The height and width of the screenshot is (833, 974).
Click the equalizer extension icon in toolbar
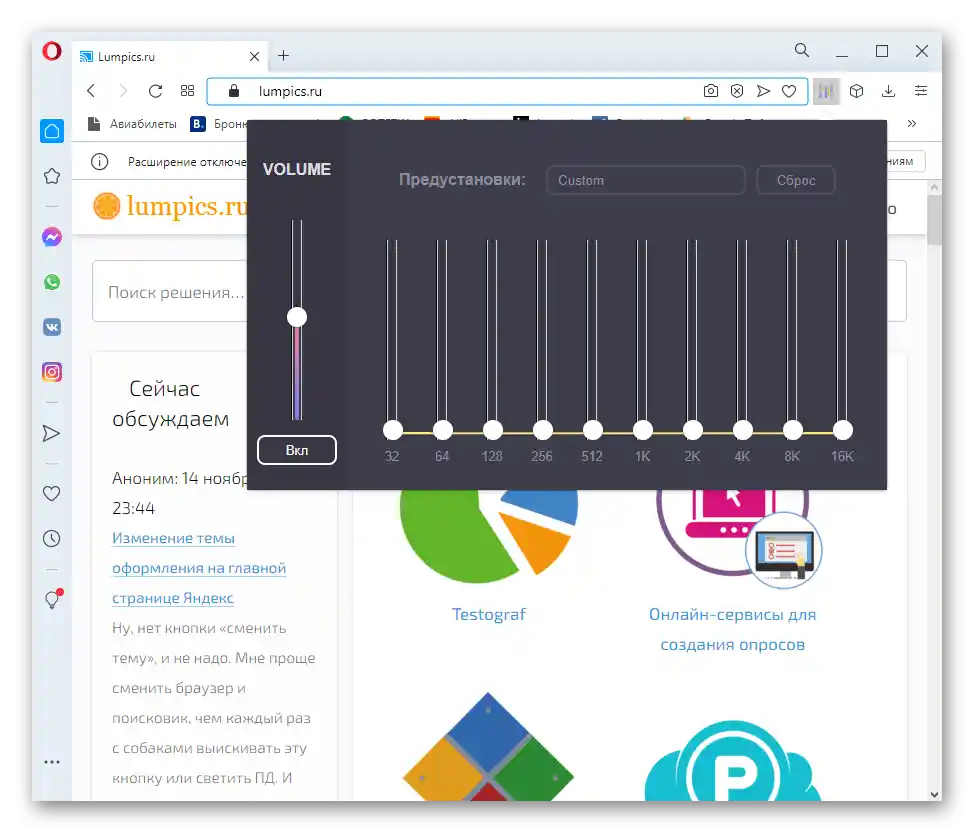(826, 91)
